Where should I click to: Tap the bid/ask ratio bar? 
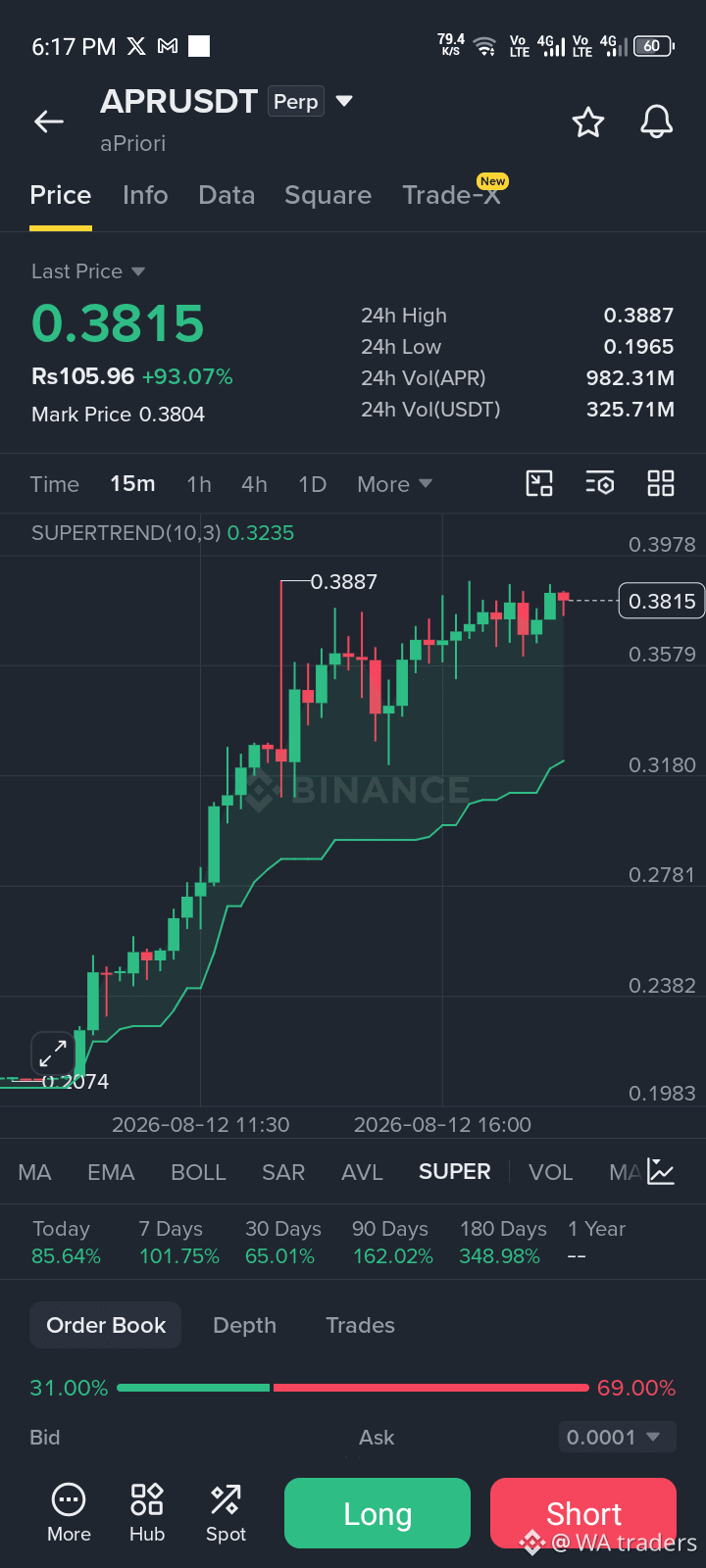click(x=353, y=1388)
